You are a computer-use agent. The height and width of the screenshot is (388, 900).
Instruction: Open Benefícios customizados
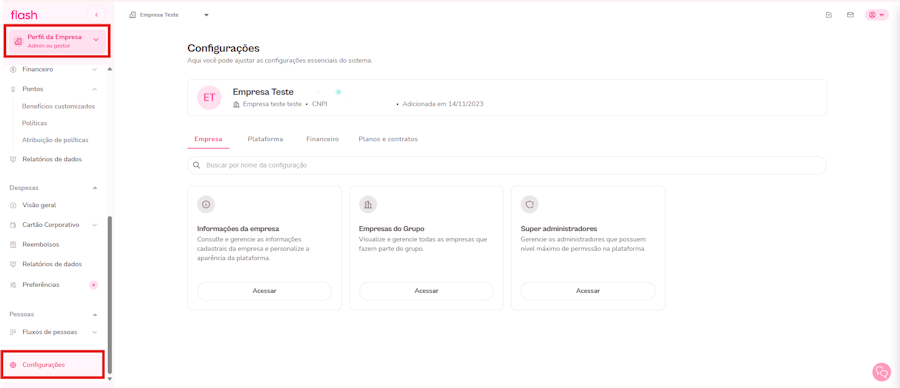58,106
